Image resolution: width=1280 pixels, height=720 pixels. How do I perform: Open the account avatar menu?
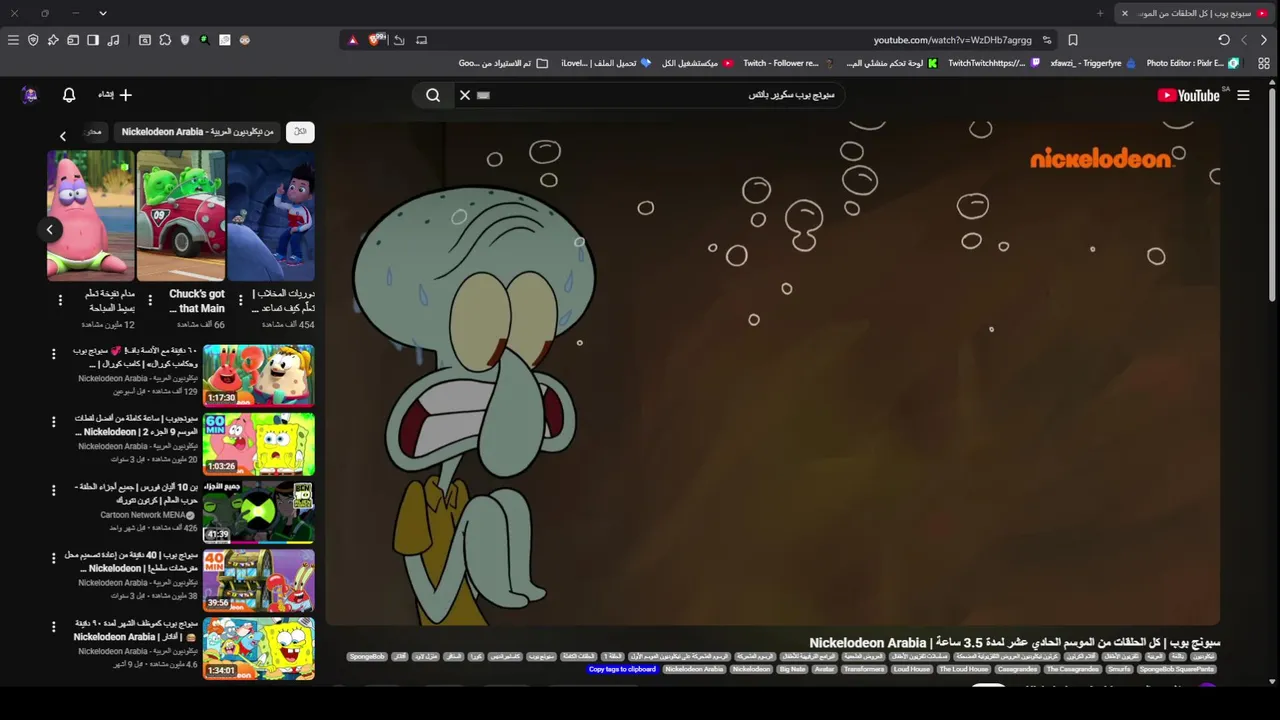click(29, 95)
